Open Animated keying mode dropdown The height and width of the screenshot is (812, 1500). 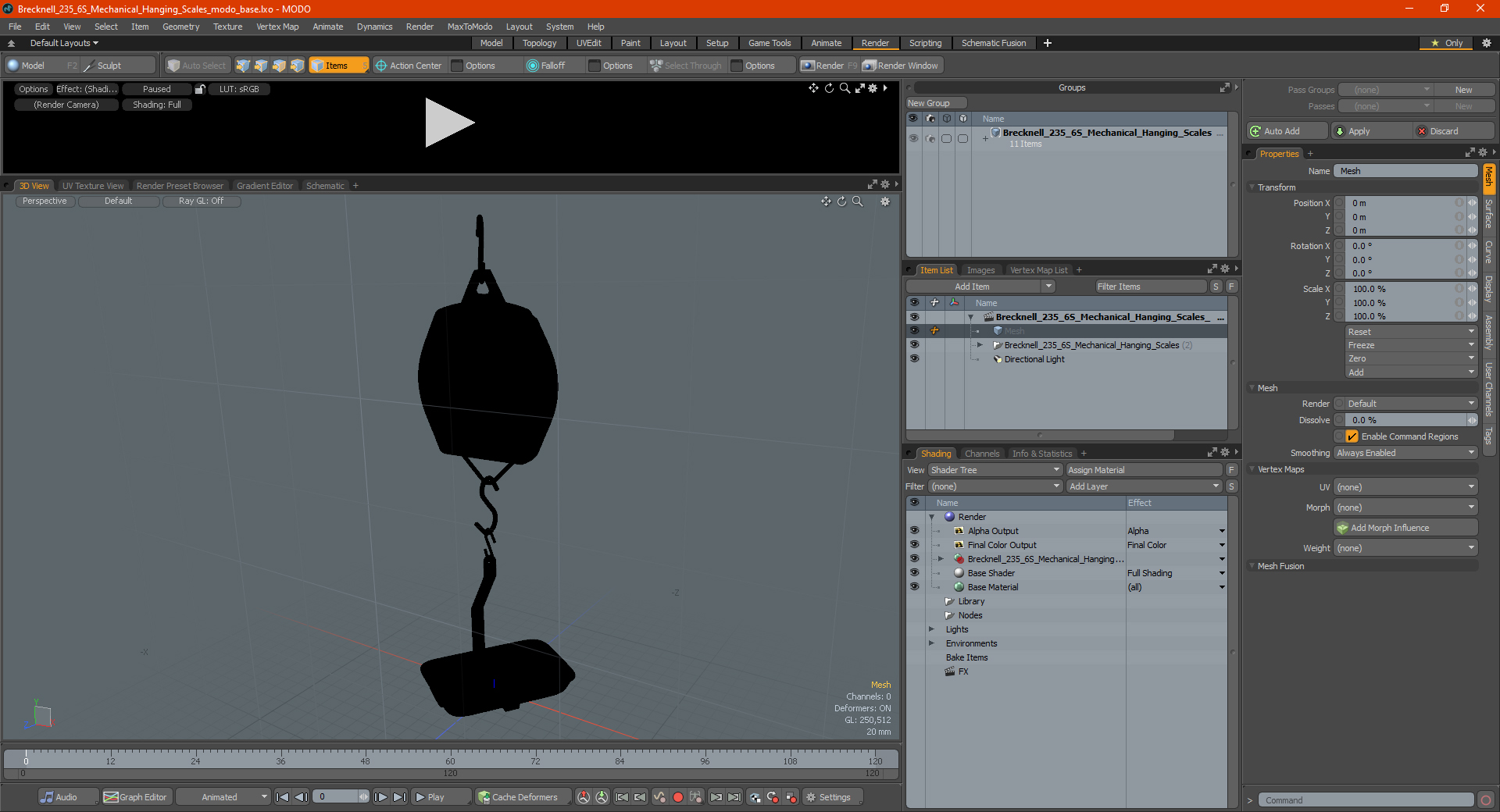[x=223, y=797]
